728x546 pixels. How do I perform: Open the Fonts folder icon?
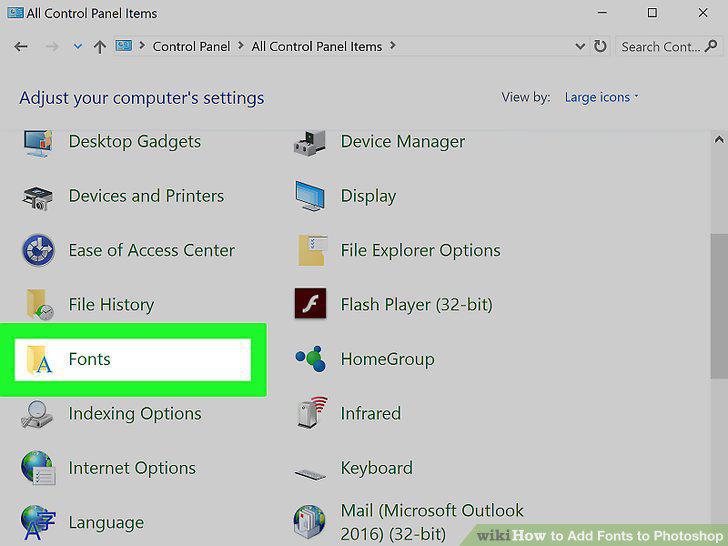pyautogui.click(x=39, y=359)
